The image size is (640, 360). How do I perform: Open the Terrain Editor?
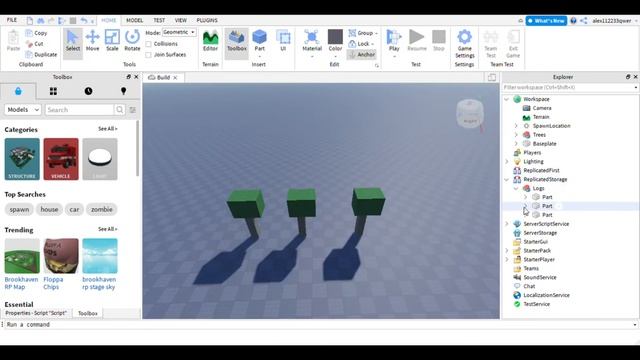pos(210,41)
